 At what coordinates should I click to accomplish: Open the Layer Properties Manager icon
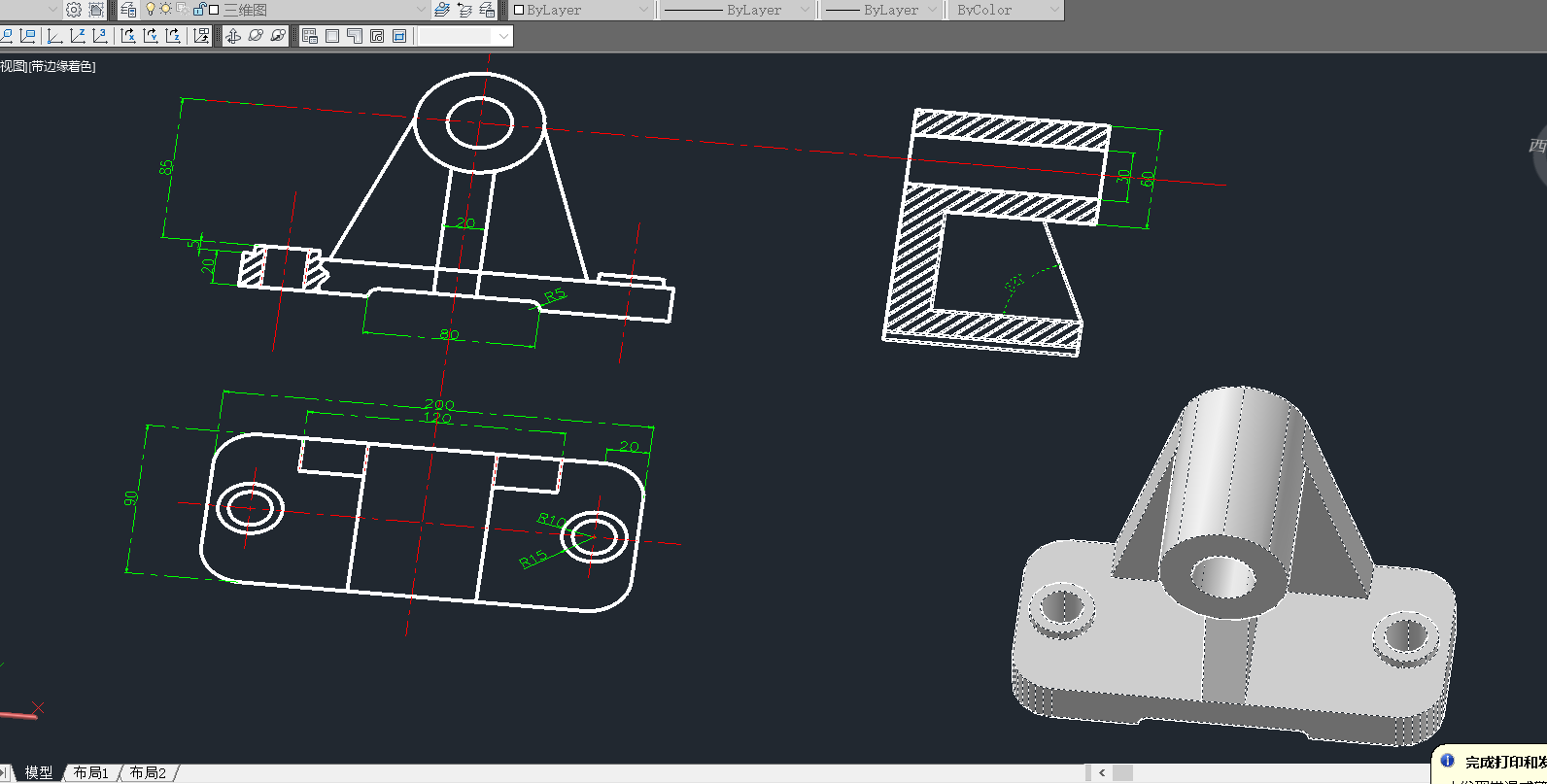[x=128, y=10]
